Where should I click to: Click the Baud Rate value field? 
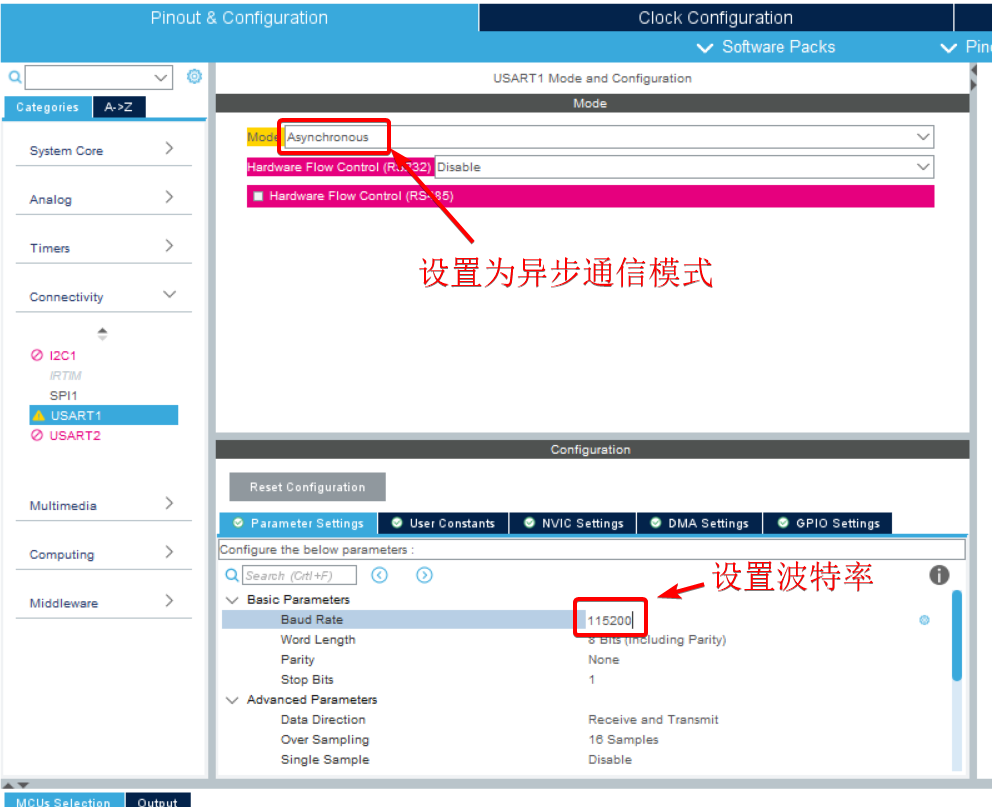pyautogui.click(x=611, y=620)
